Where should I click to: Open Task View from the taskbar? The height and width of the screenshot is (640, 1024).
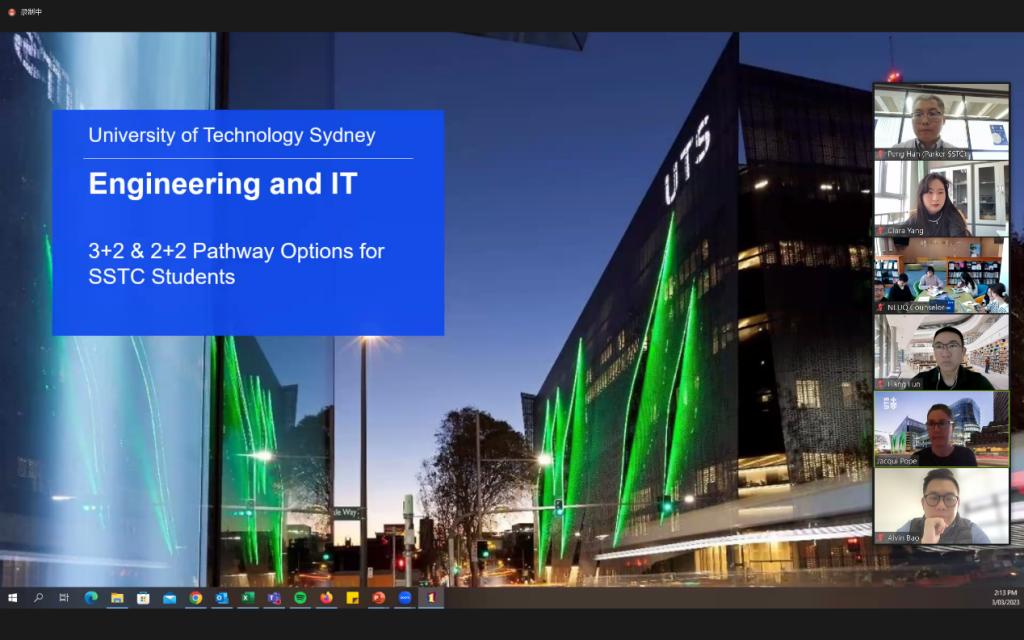[64, 598]
